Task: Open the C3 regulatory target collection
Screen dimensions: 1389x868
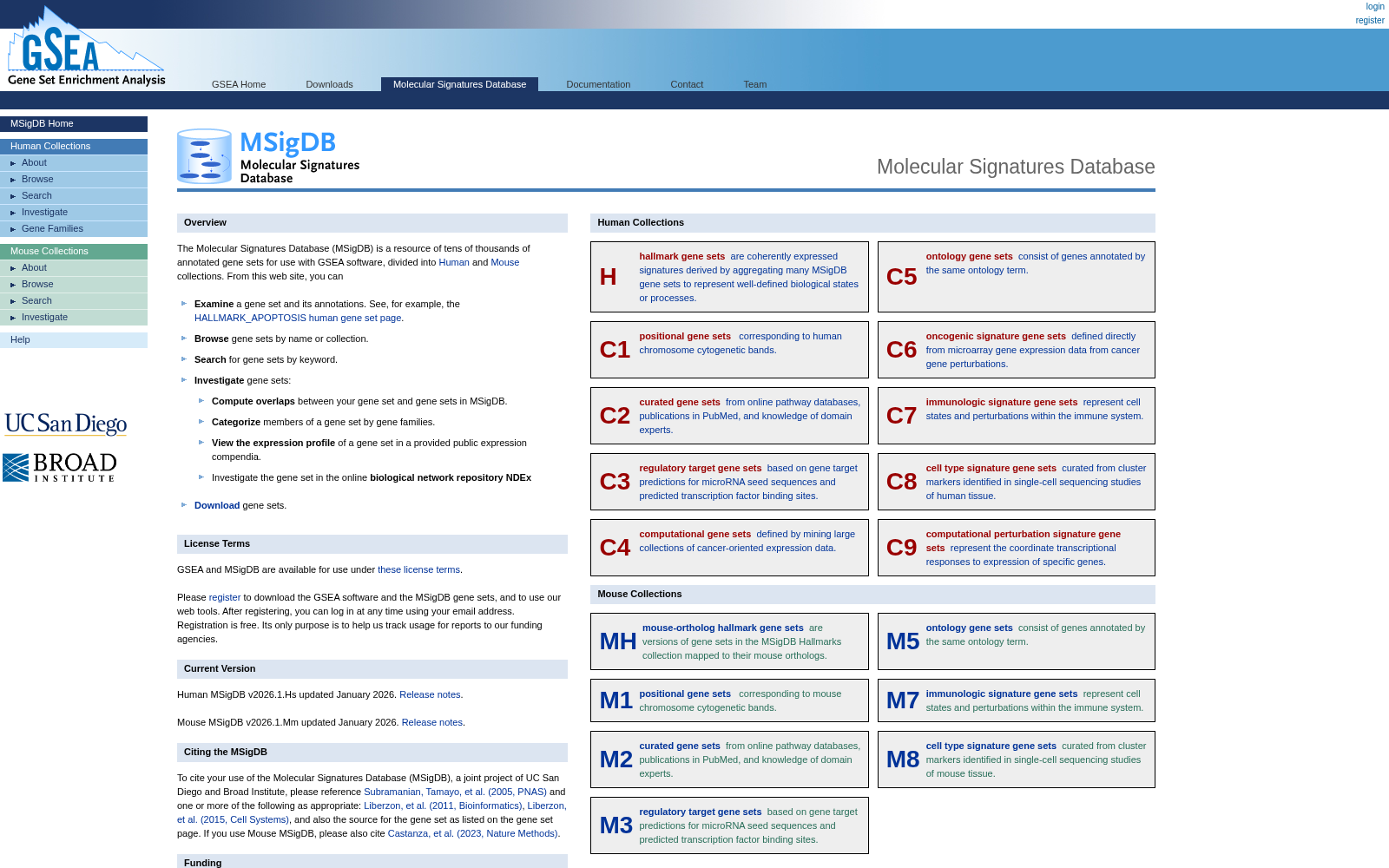Action: pos(729,482)
